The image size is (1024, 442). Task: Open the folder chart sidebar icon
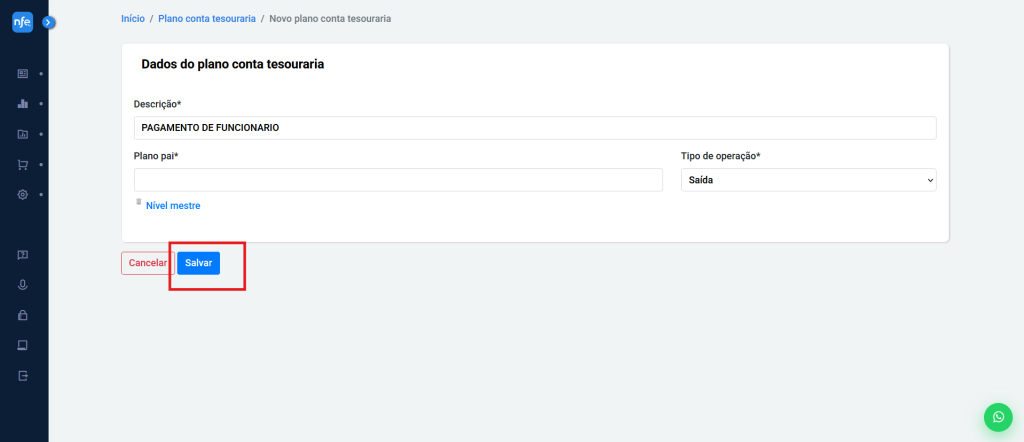click(23, 134)
